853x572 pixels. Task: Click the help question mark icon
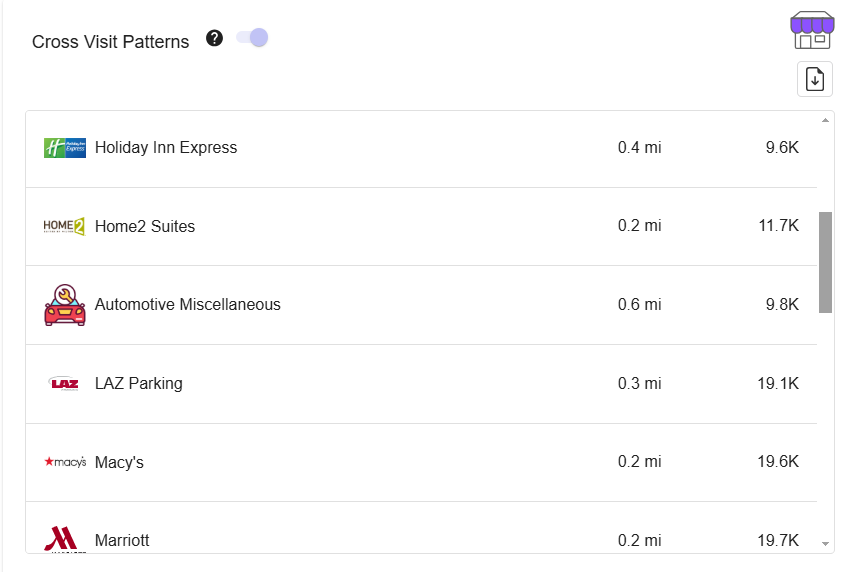coord(214,38)
